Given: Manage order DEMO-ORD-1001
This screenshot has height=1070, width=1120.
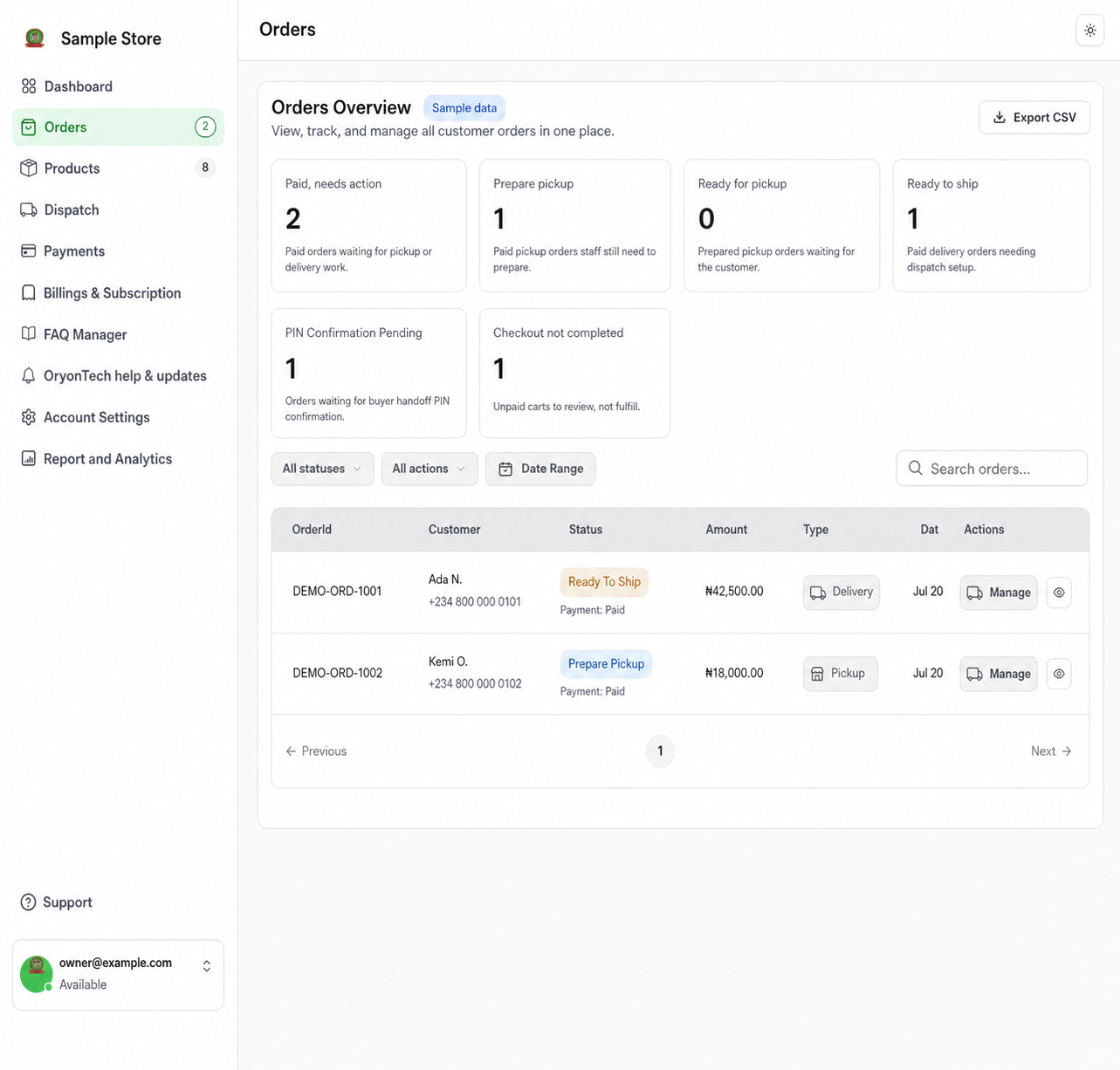Looking at the screenshot, I should [x=999, y=593].
